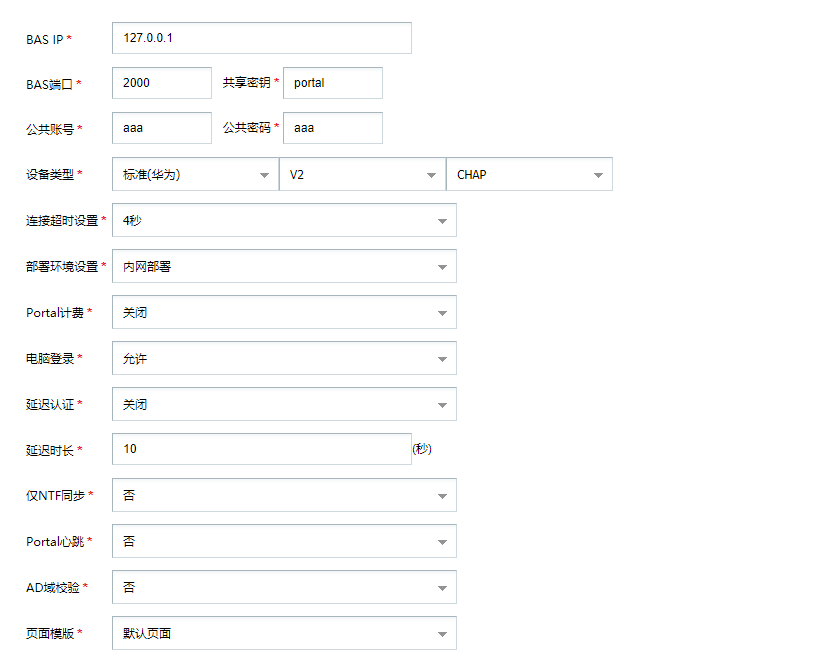The height and width of the screenshot is (658, 835).
Task: Open the AD域校验 dropdown
Action: tap(284, 587)
